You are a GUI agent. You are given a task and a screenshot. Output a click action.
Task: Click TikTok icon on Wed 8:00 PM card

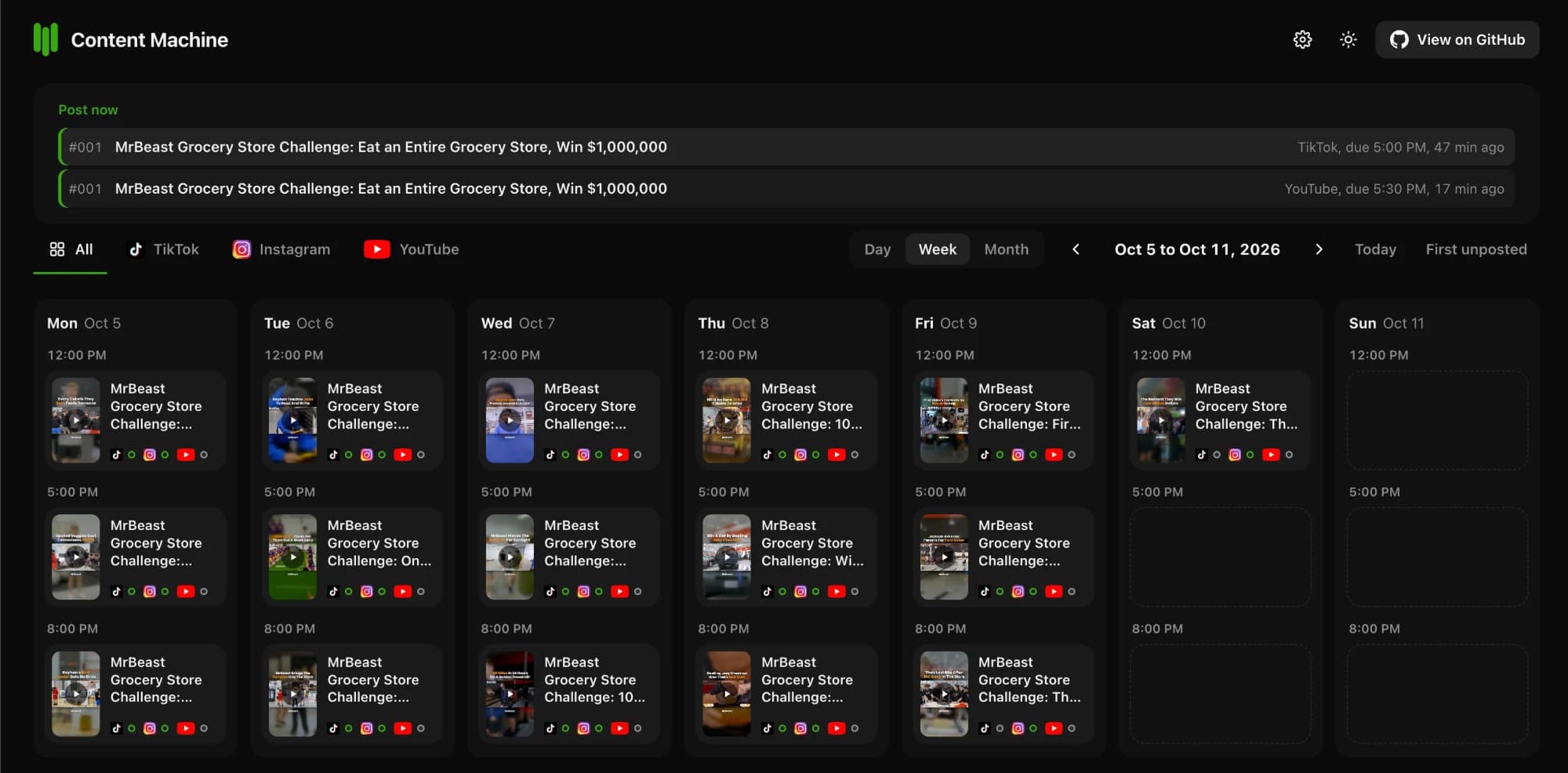tap(550, 728)
